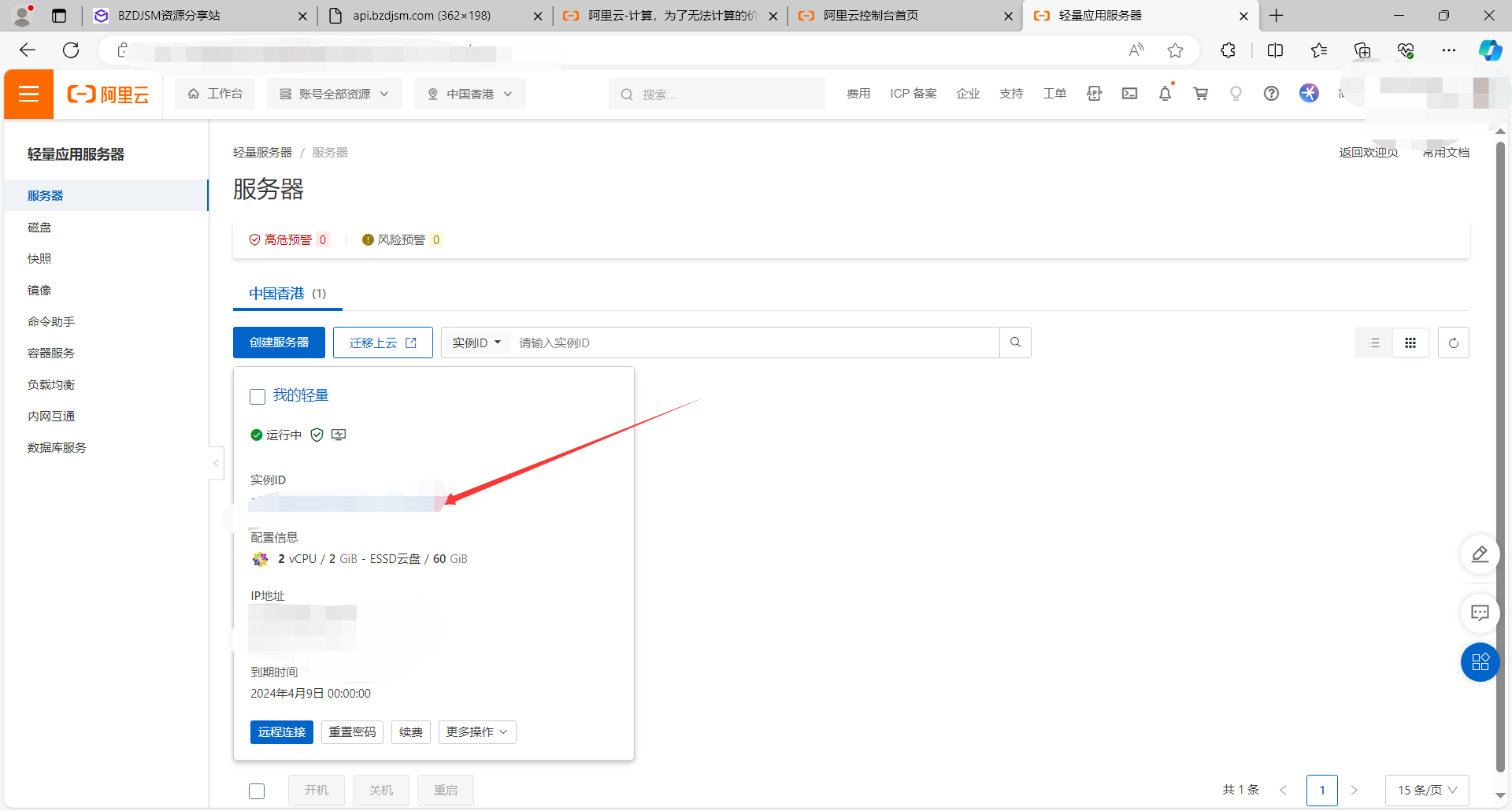Image resolution: width=1512 pixels, height=811 pixels.
Task: Click the monitor icon beside 运行中
Action: click(x=339, y=435)
